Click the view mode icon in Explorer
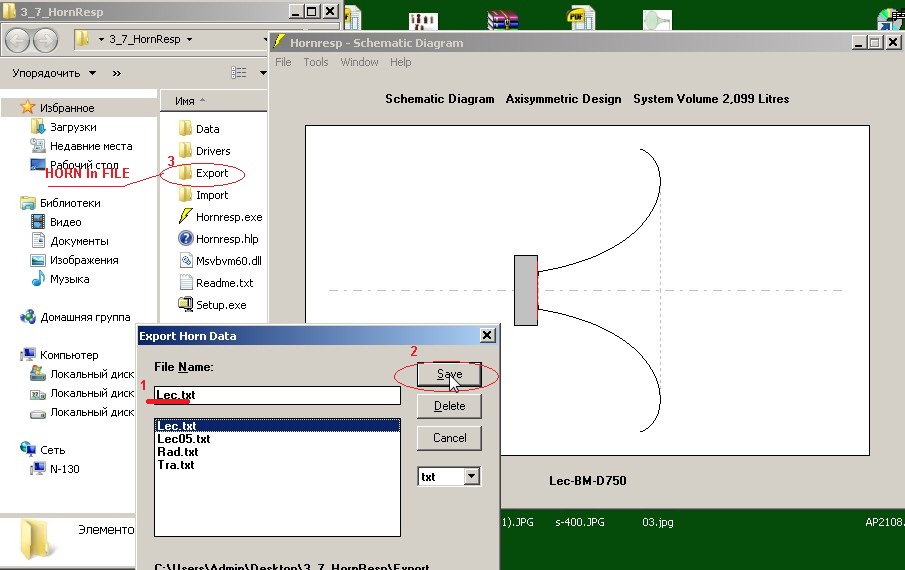The width and height of the screenshot is (905, 570). click(x=238, y=73)
